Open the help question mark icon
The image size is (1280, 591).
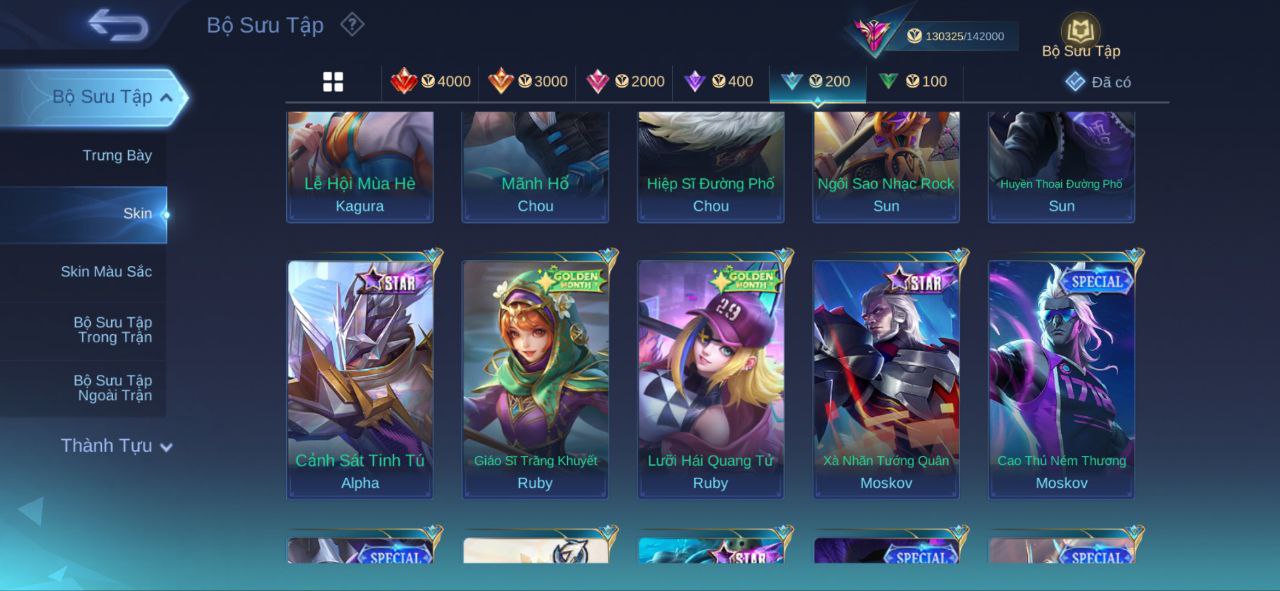[x=352, y=24]
